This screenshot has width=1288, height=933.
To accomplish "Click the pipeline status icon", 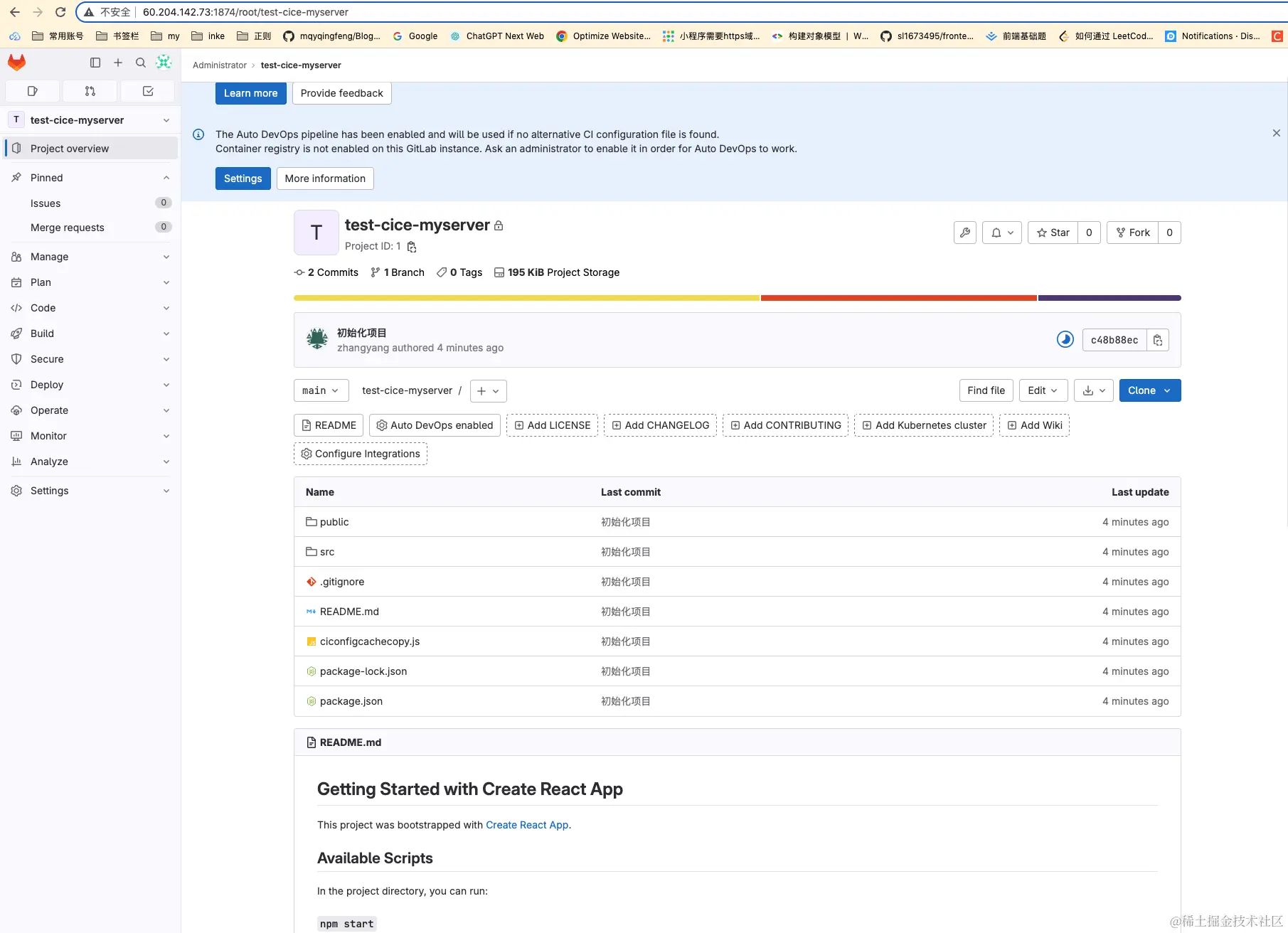I will (x=1065, y=340).
